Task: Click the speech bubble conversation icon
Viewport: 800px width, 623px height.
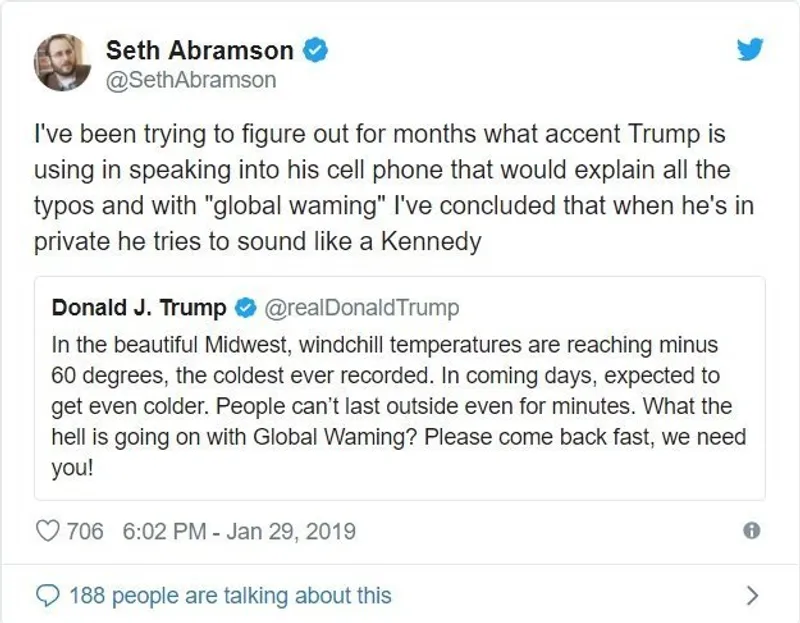Action: pyautogui.click(x=48, y=597)
